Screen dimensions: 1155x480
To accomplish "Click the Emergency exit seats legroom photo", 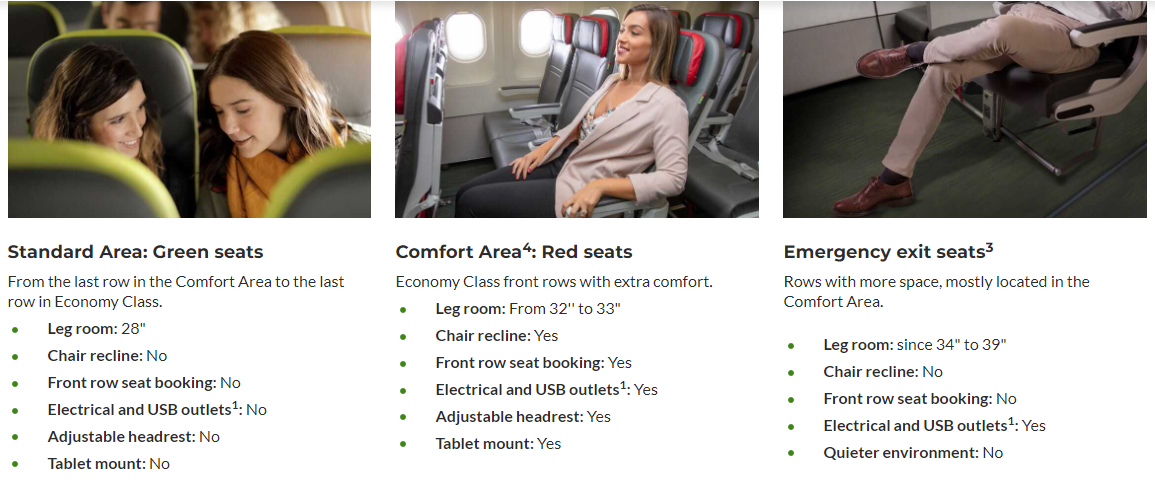I will (965, 109).
